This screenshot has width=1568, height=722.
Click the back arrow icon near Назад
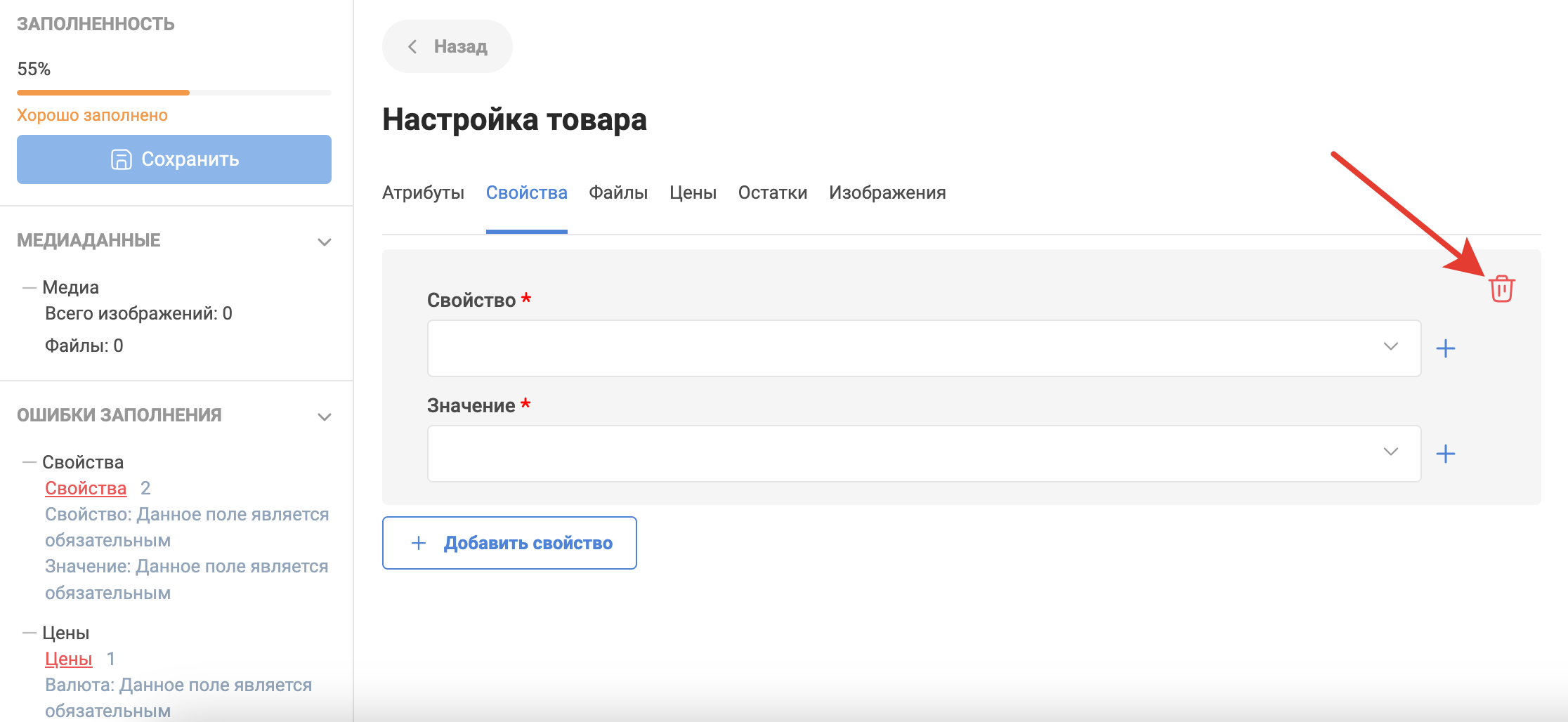point(413,46)
